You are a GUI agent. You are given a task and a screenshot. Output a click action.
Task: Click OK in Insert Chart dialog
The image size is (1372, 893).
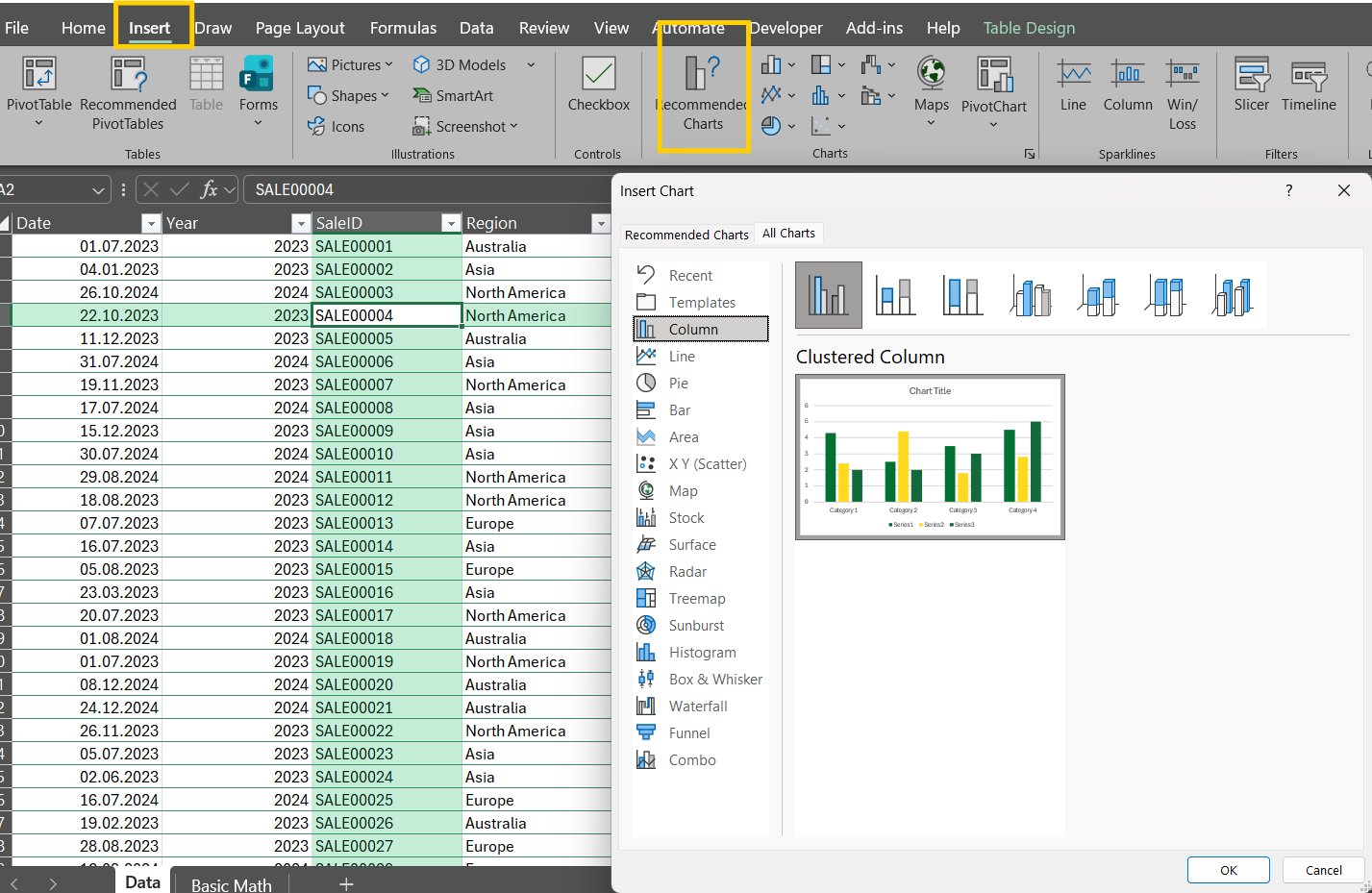(x=1229, y=870)
